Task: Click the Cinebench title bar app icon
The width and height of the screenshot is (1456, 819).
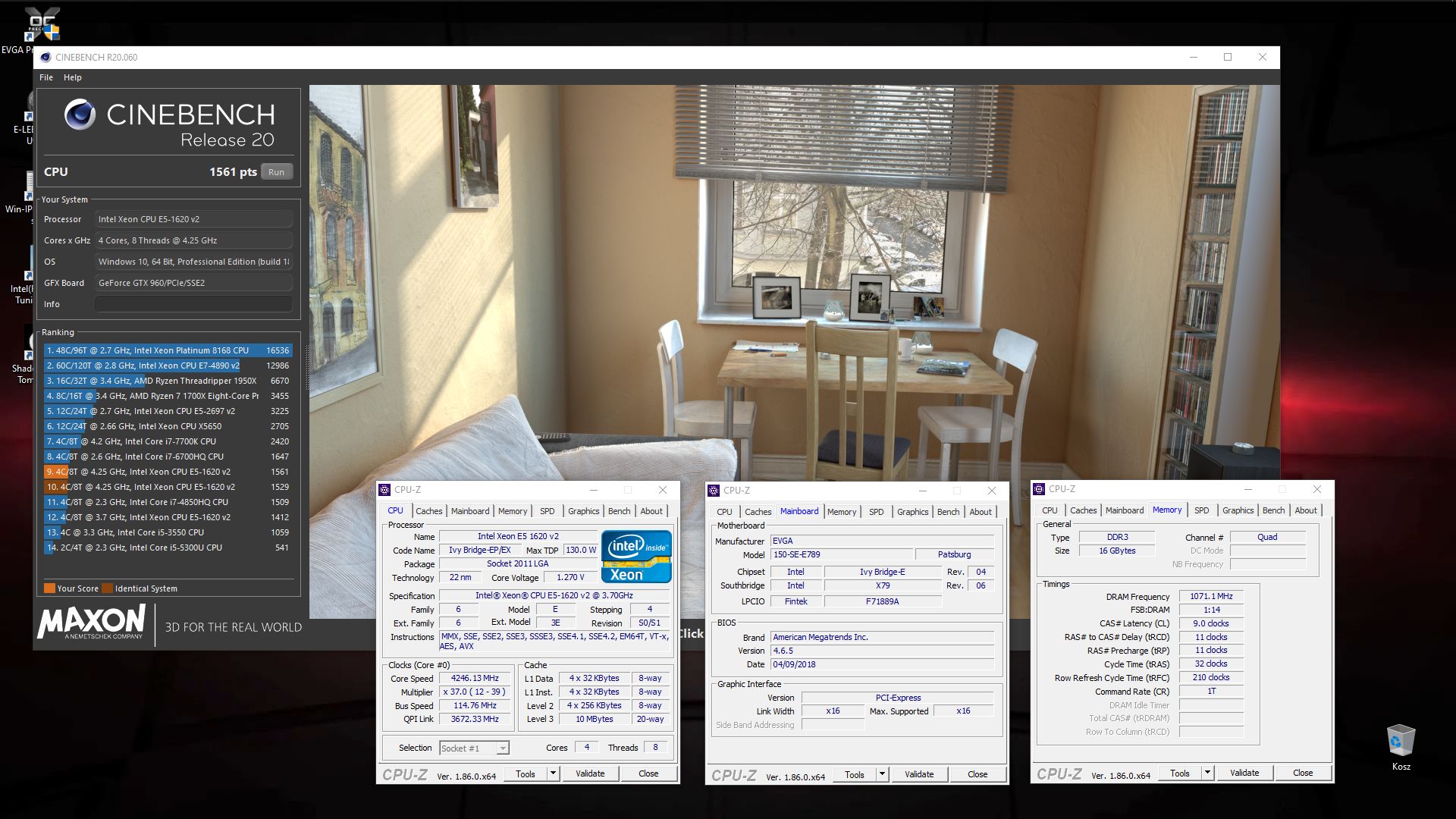Action: (45, 57)
